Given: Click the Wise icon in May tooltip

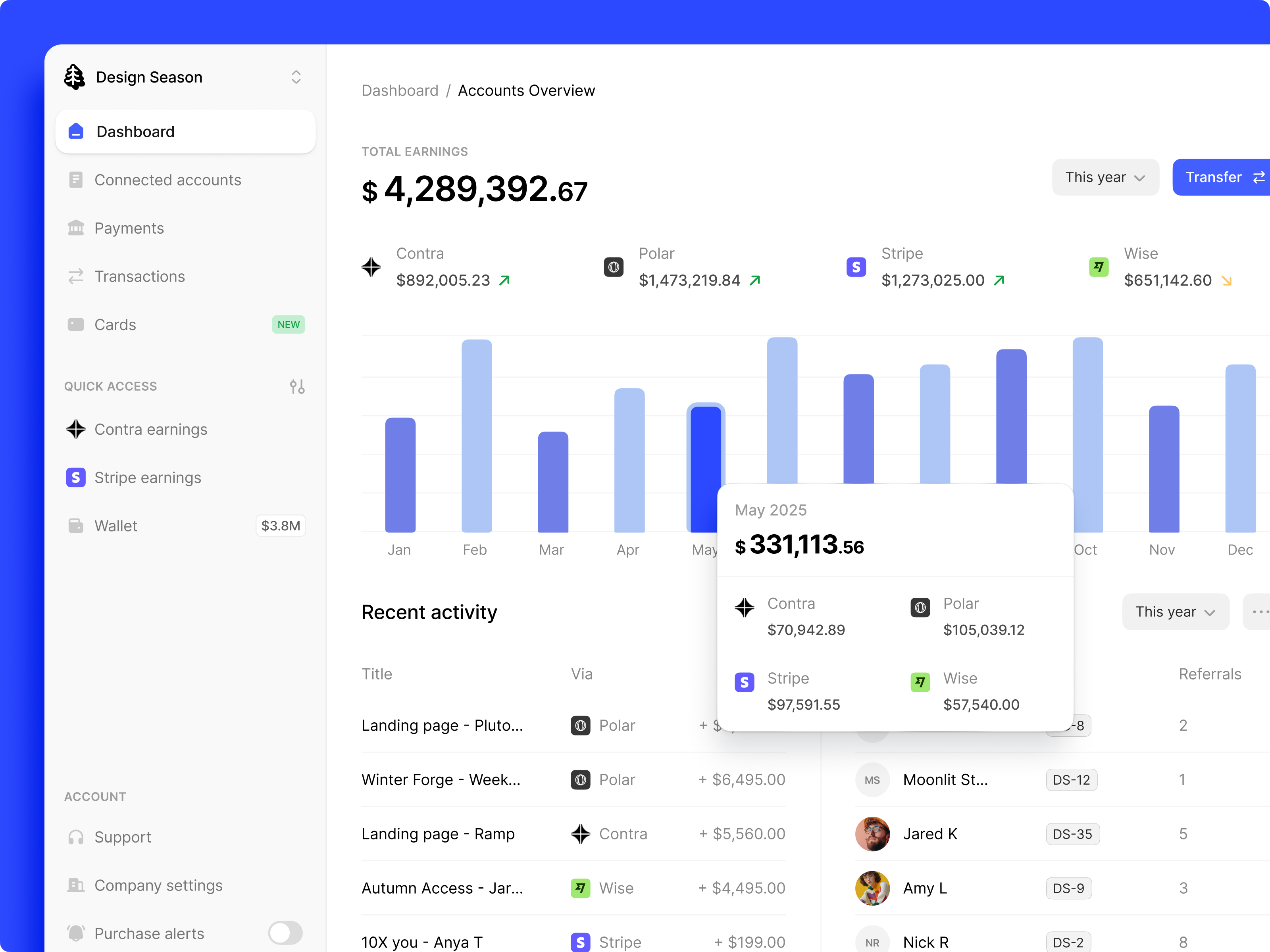Looking at the screenshot, I should click(x=920, y=682).
